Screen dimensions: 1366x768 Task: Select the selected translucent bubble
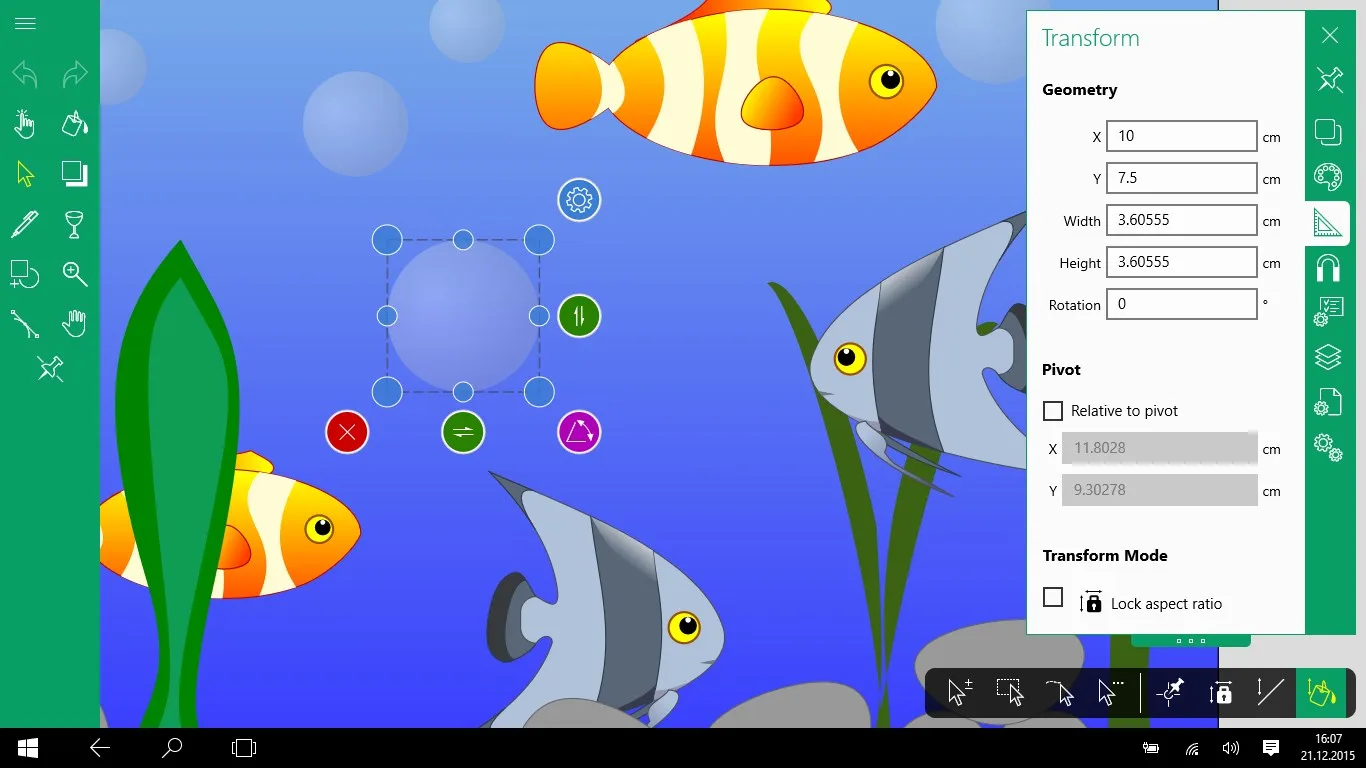[x=463, y=316]
